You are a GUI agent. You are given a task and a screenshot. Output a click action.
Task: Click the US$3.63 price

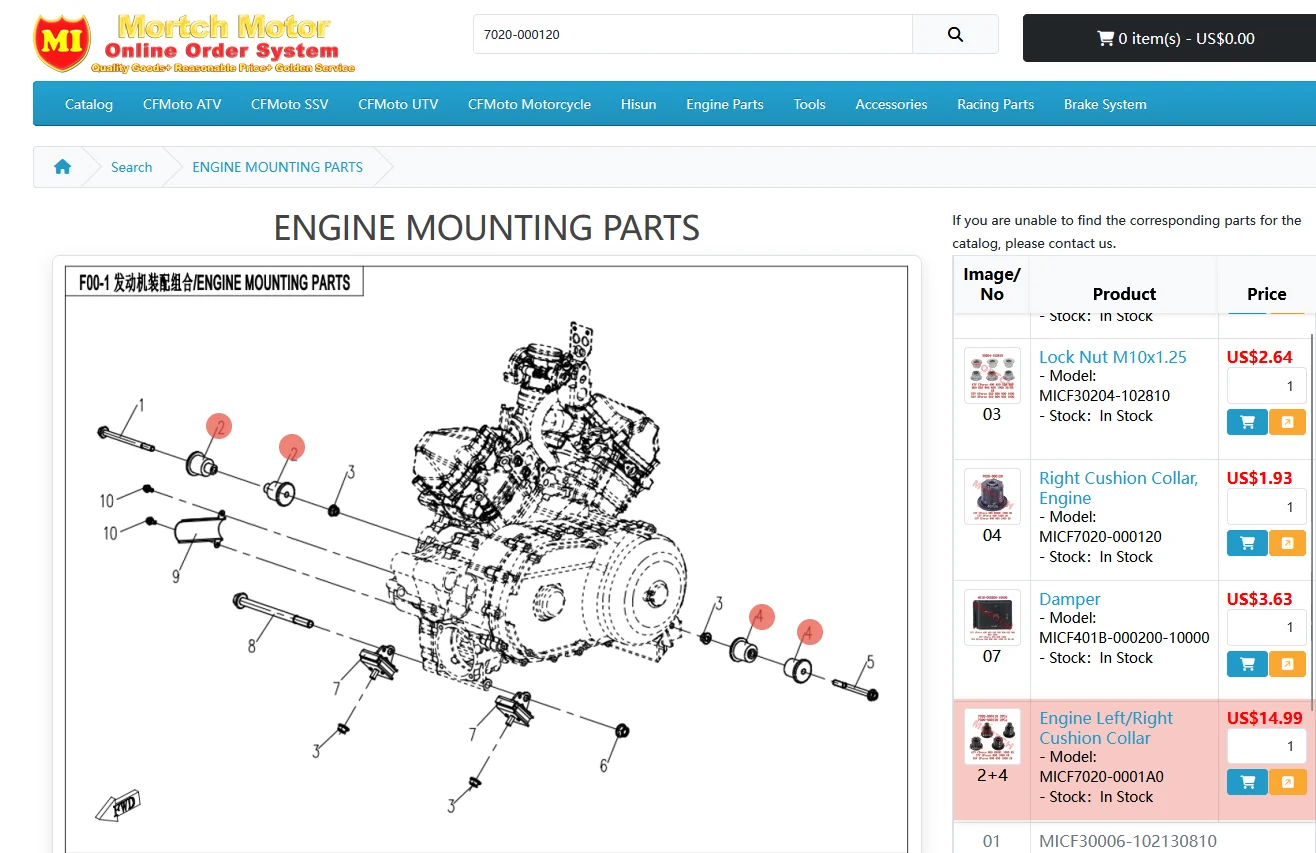1259,599
